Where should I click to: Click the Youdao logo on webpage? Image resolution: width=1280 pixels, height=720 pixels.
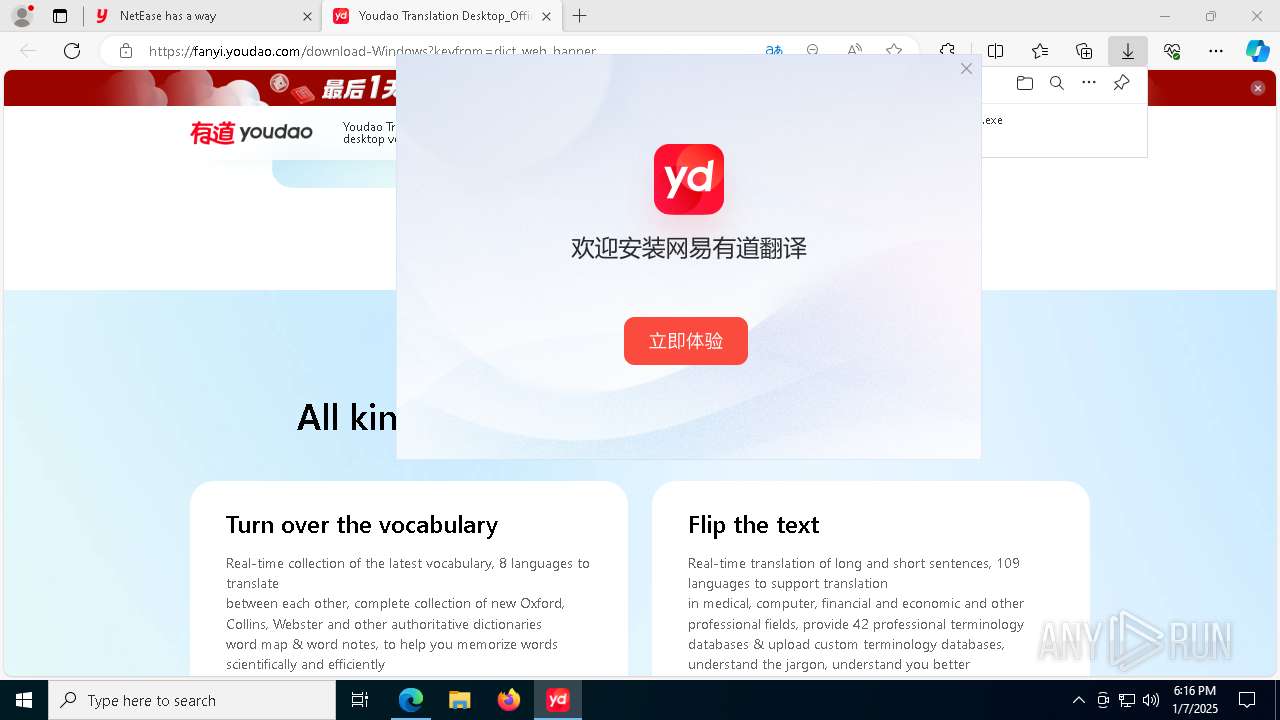[x=251, y=132]
